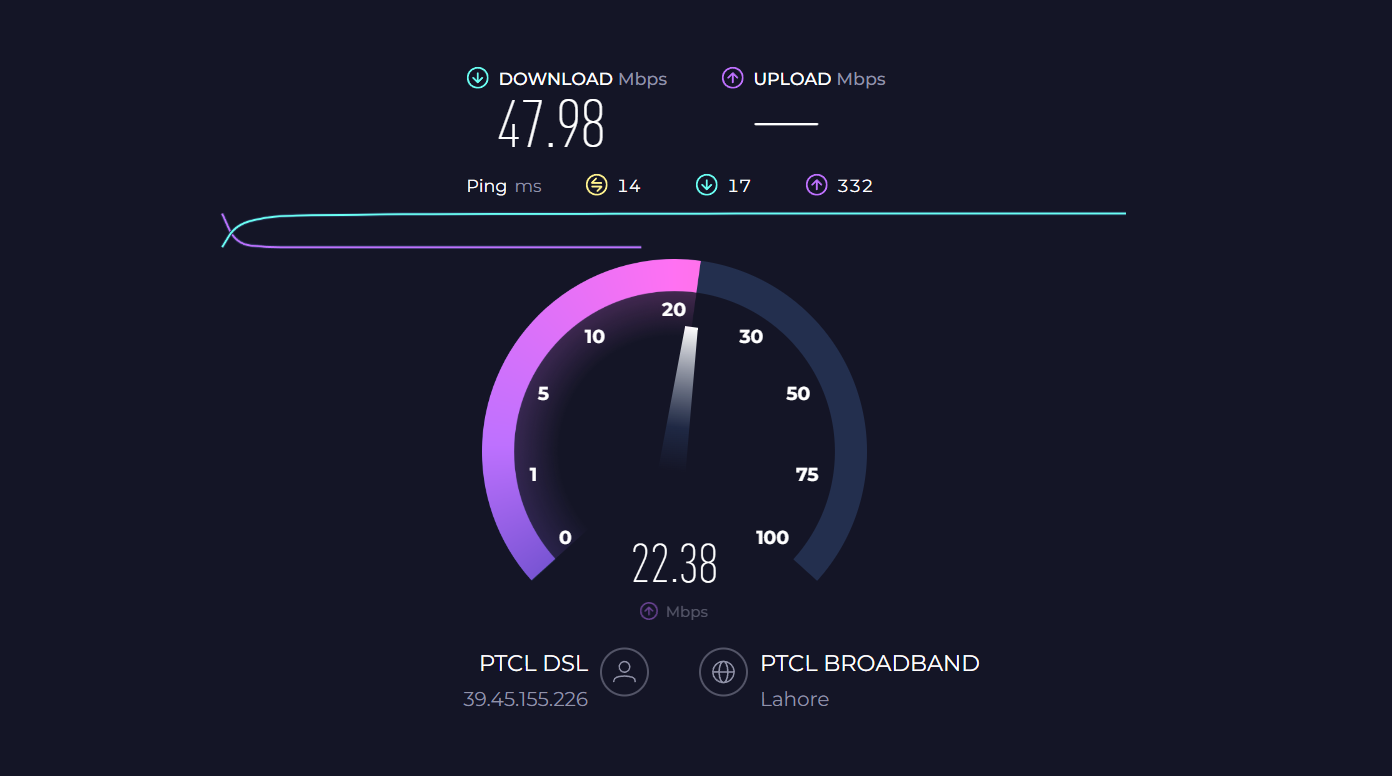Click the Ping ms label
This screenshot has height=776, width=1392.
tap(504, 186)
